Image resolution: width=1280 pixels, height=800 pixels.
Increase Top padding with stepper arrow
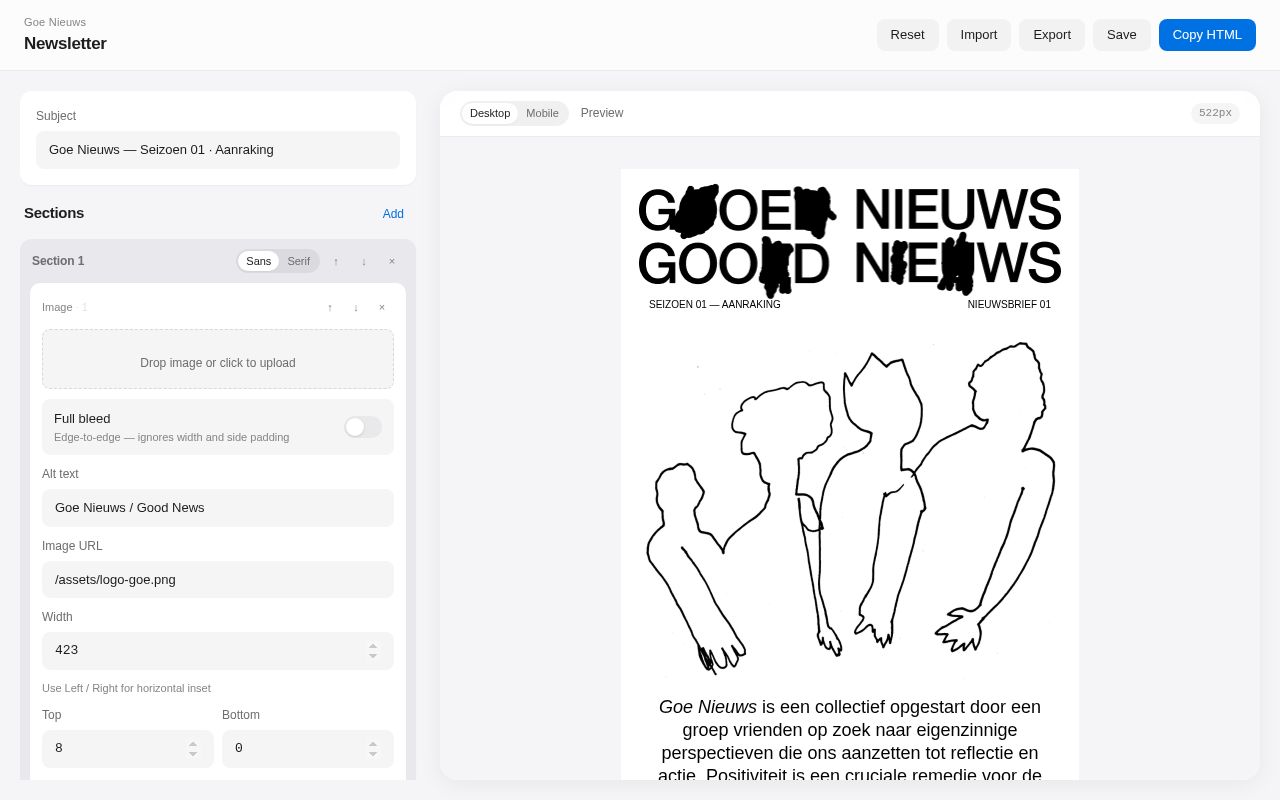[193, 743]
